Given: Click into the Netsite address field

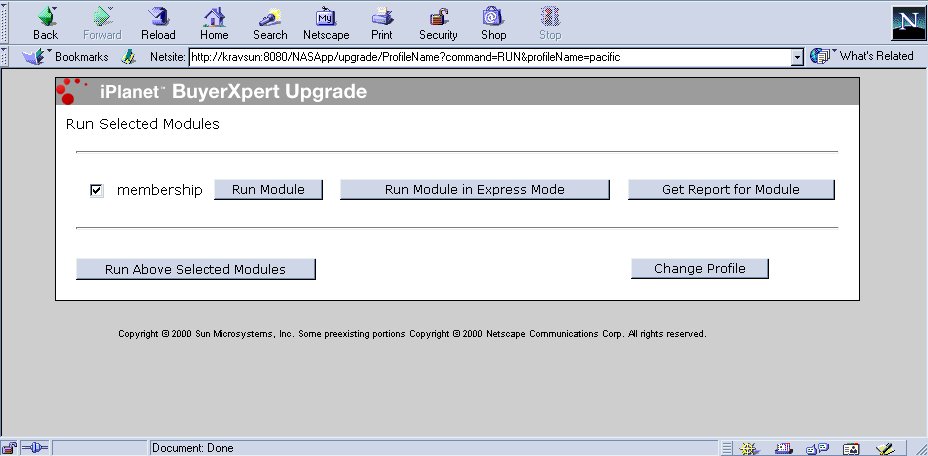Looking at the screenshot, I should 490,57.
